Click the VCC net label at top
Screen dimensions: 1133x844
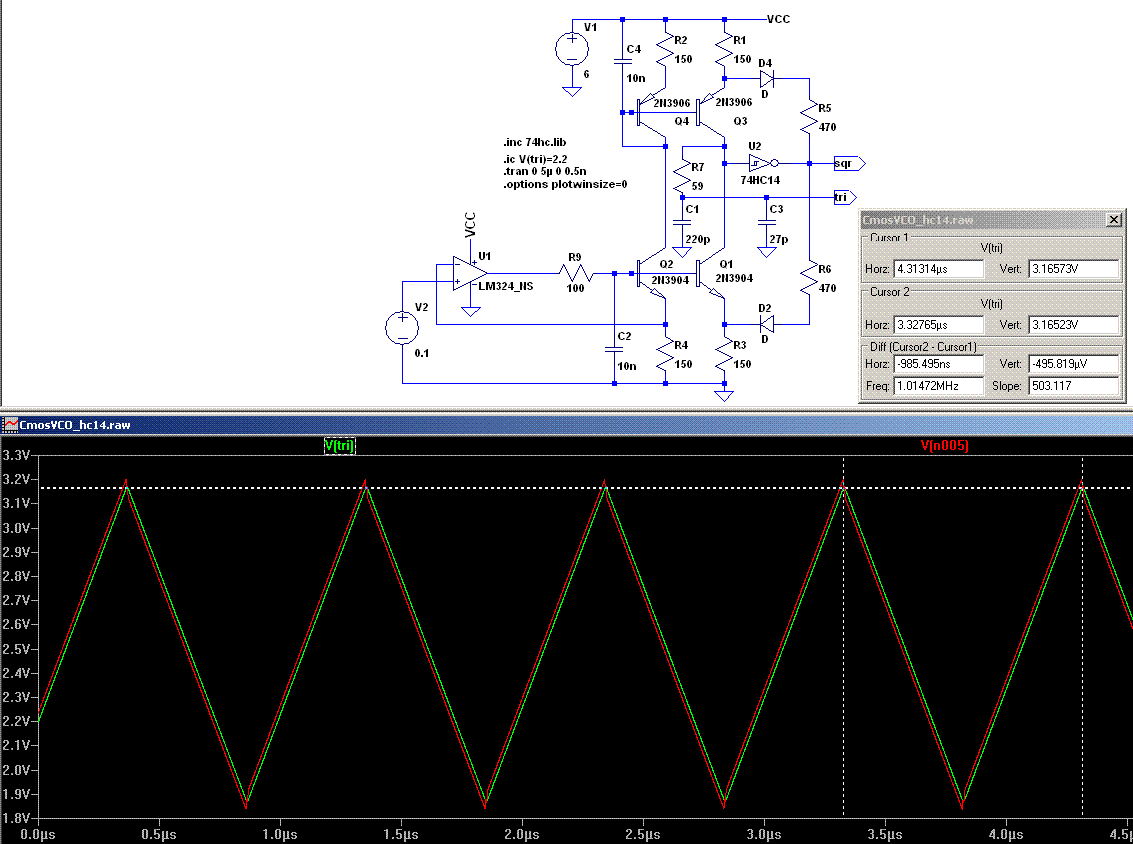coord(778,19)
